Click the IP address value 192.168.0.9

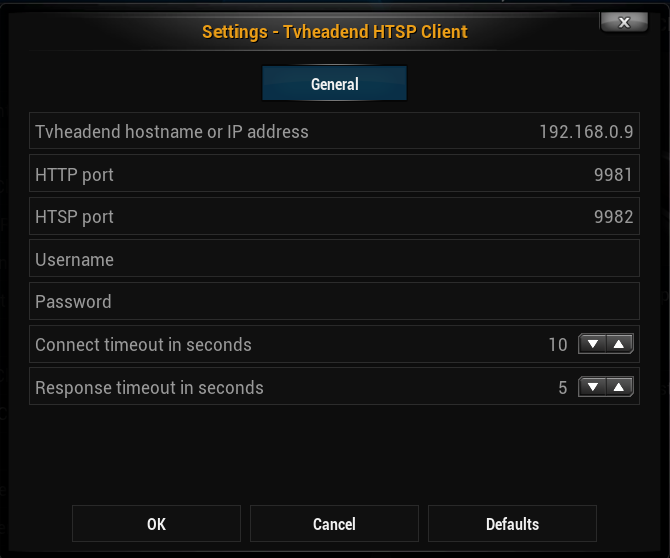coord(586,132)
